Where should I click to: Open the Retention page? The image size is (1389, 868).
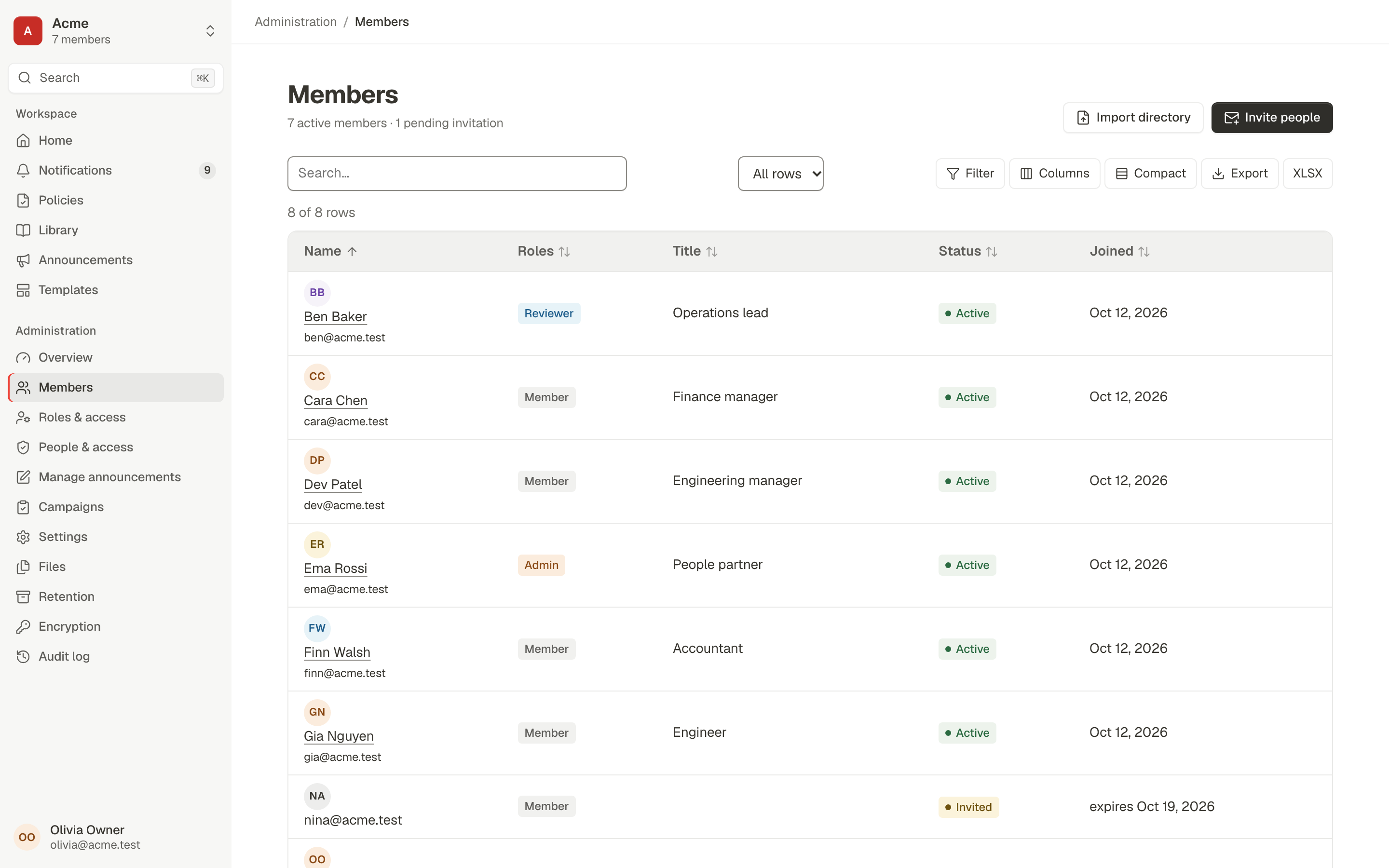115,597
